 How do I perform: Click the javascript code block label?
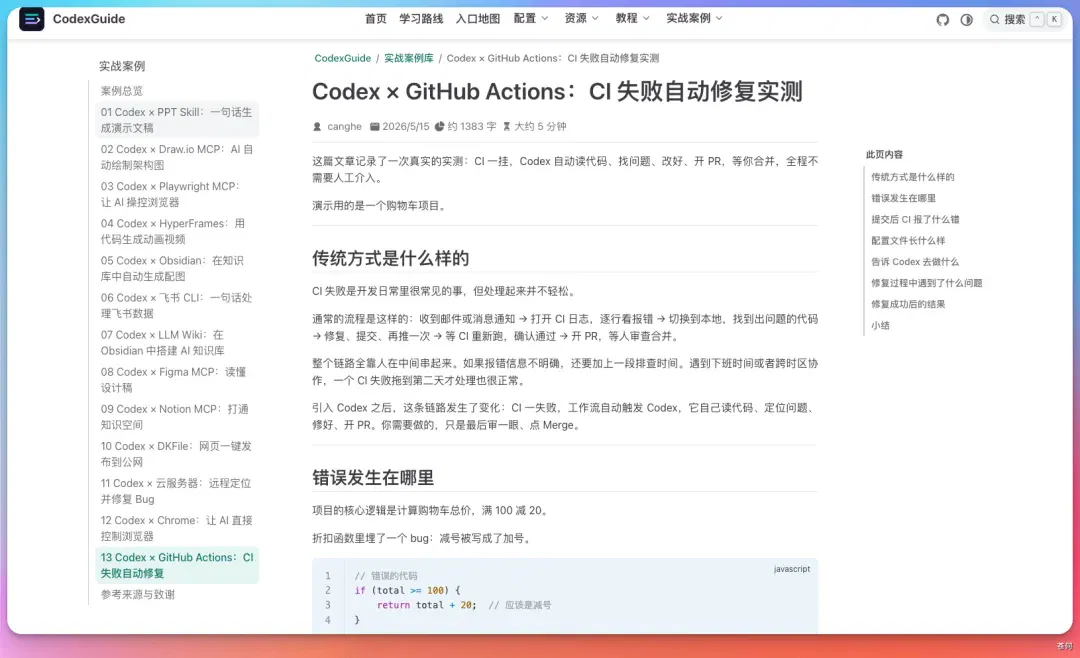click(791, 569)
